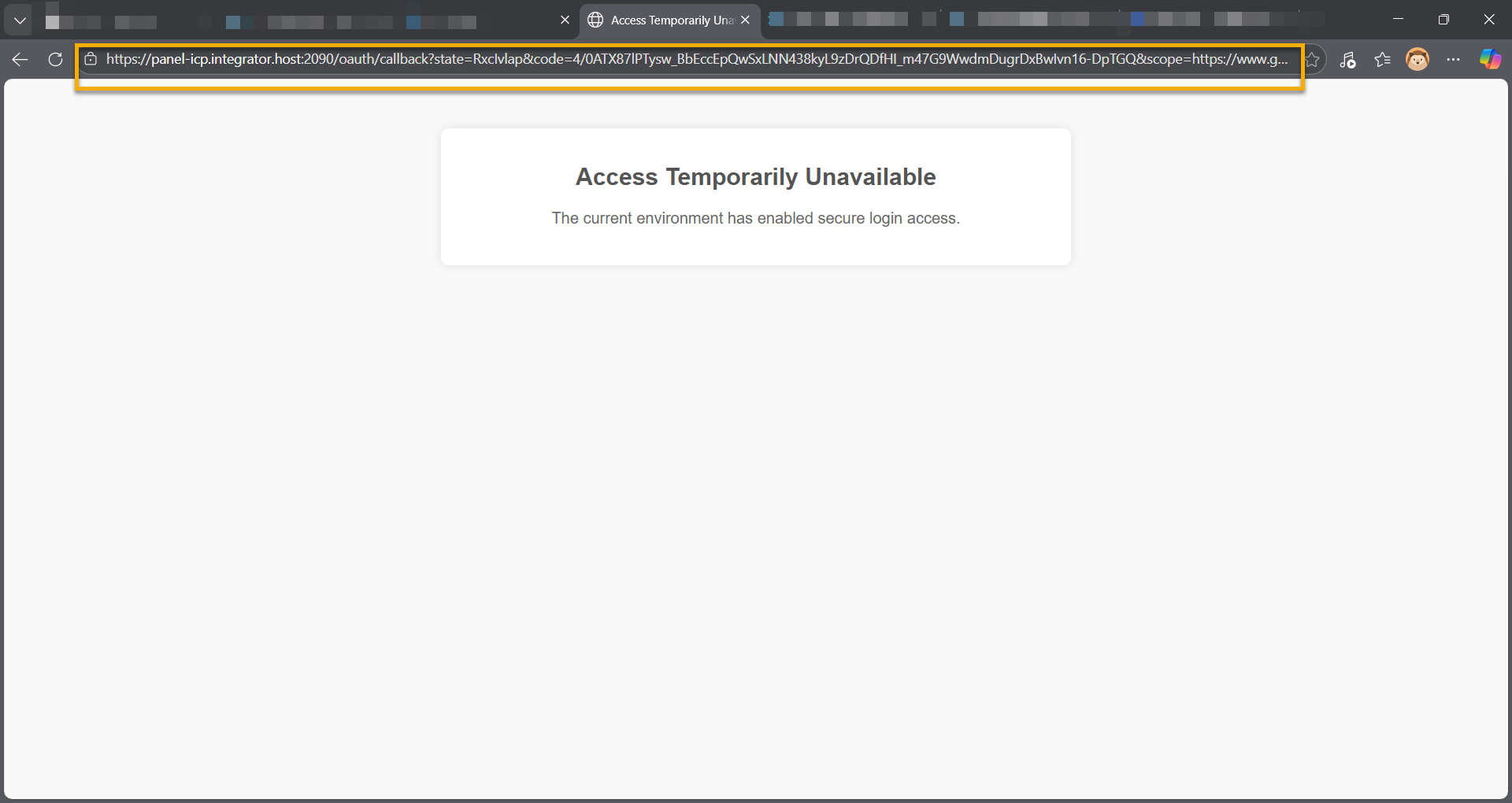This screenshot has width=1512, height=803.
Task: Switch to Access Temporarily Unavailable tab
Action: 669,20
